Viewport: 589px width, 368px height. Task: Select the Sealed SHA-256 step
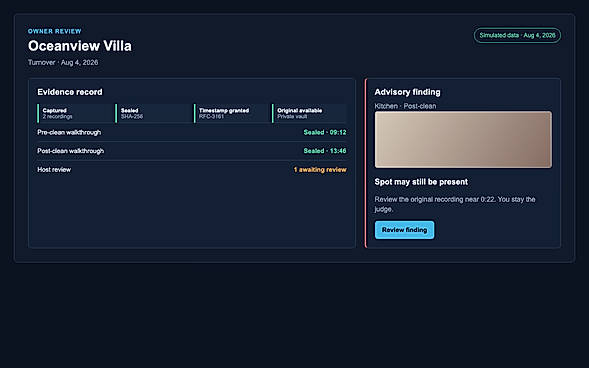(153, 113)
